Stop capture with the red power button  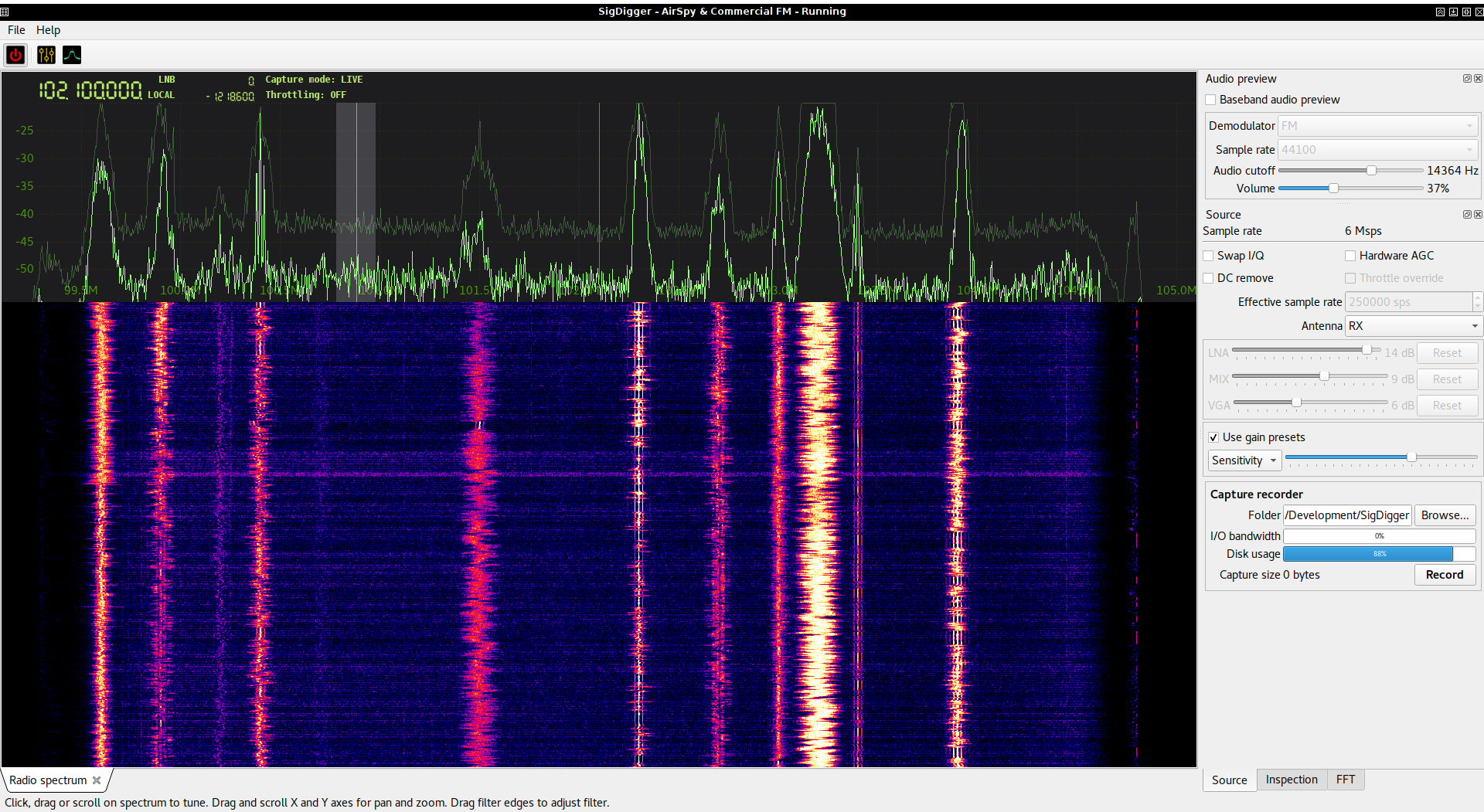pyautogui.click(x=15, y=55)
